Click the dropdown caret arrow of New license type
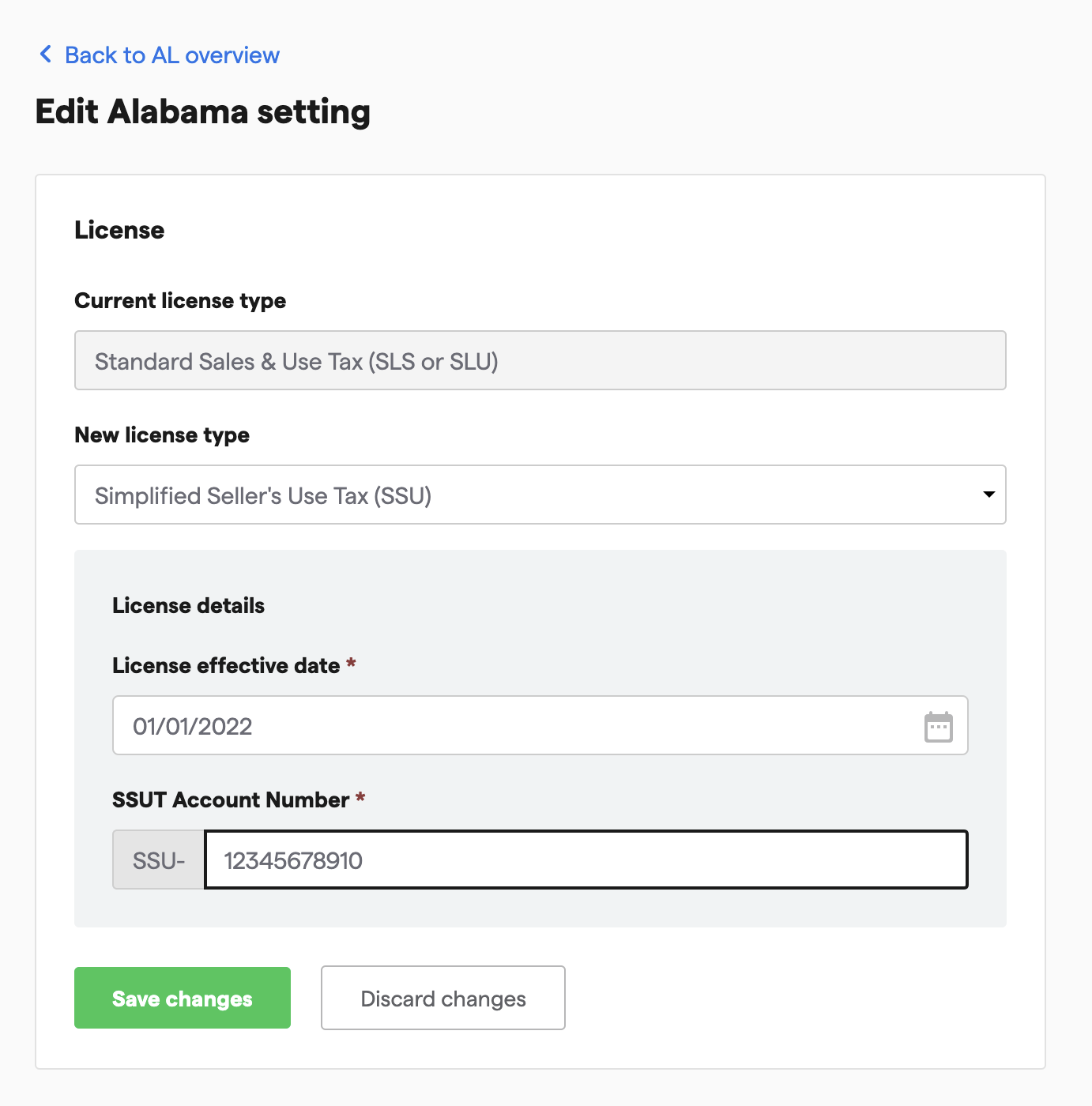Image resolution: width=1092 pixels, height=1106 pixels. (x=988, y=495)
